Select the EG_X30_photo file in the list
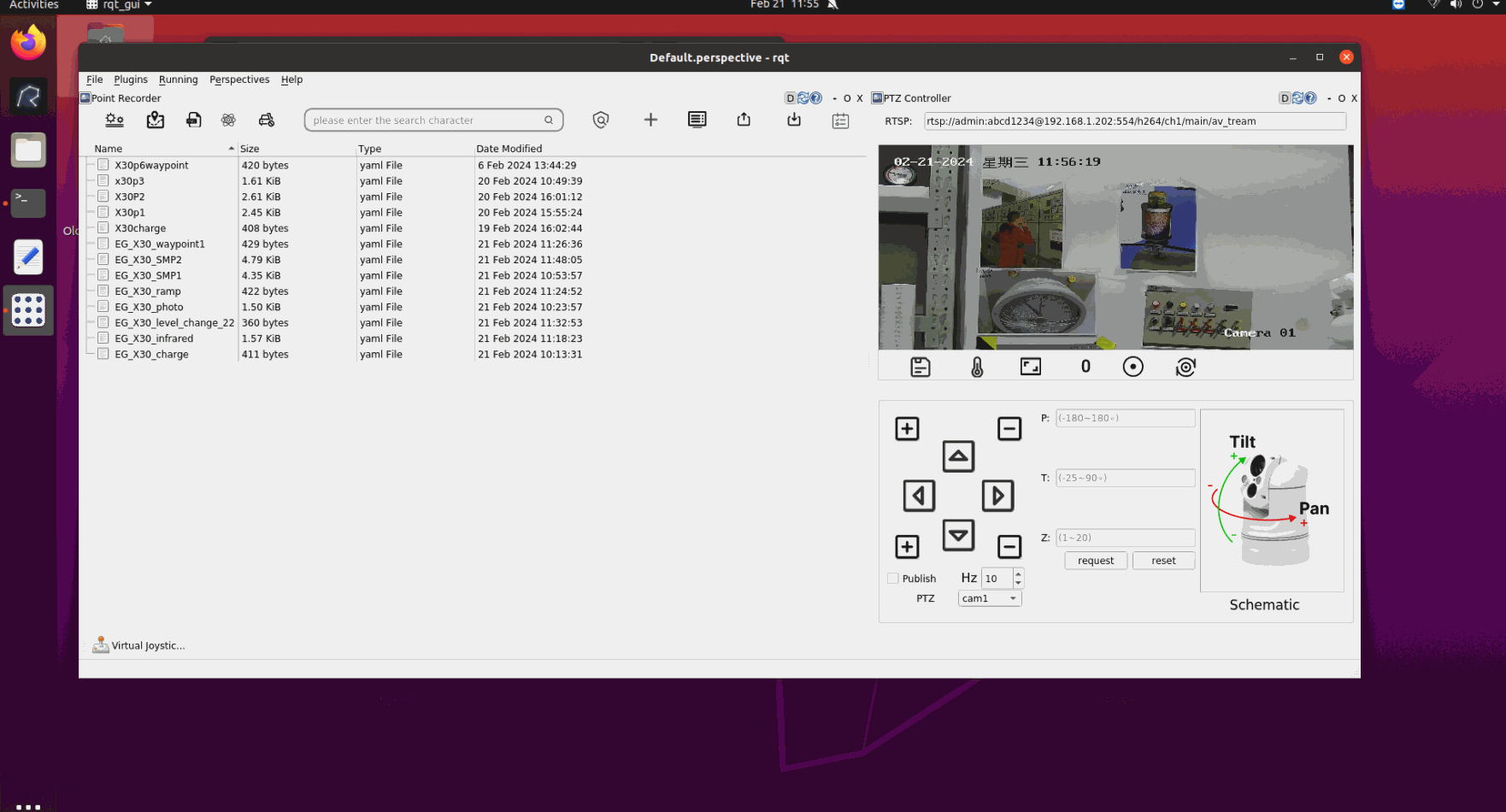This screenshot has height=812, width=1506. pyautogui.click(x=149, y=307)
